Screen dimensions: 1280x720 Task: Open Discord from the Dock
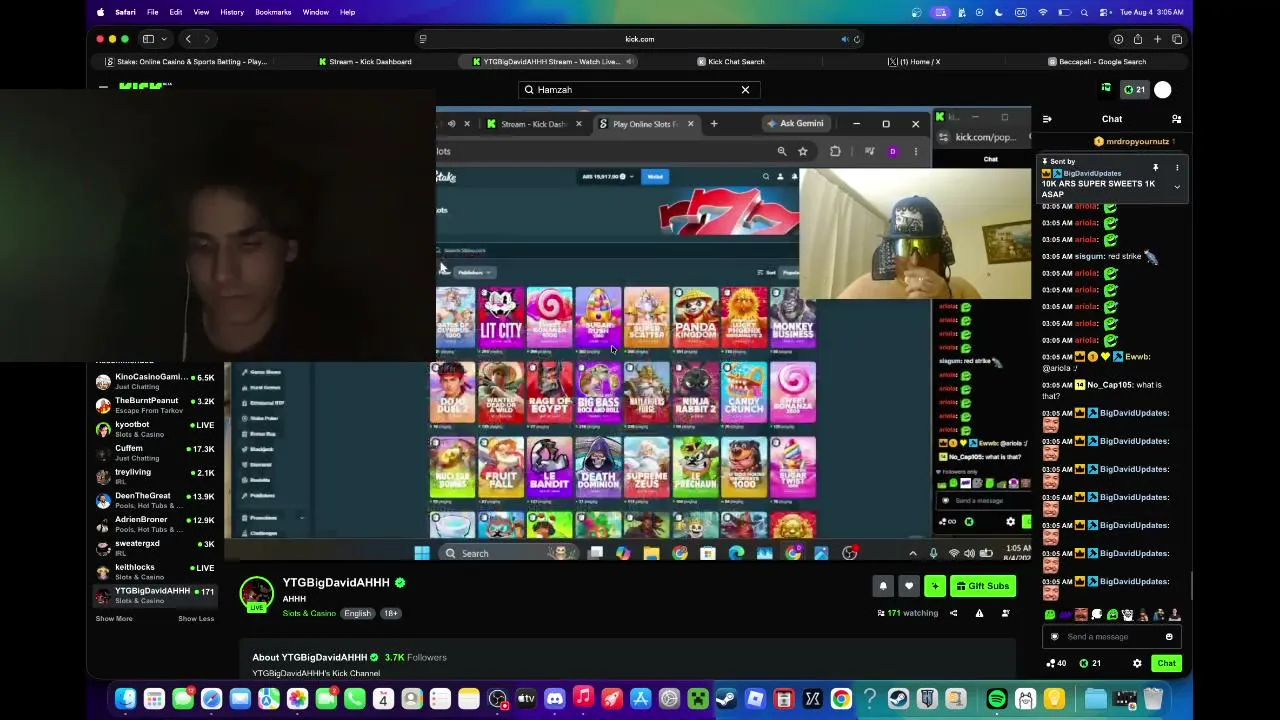tap(555, 699)
